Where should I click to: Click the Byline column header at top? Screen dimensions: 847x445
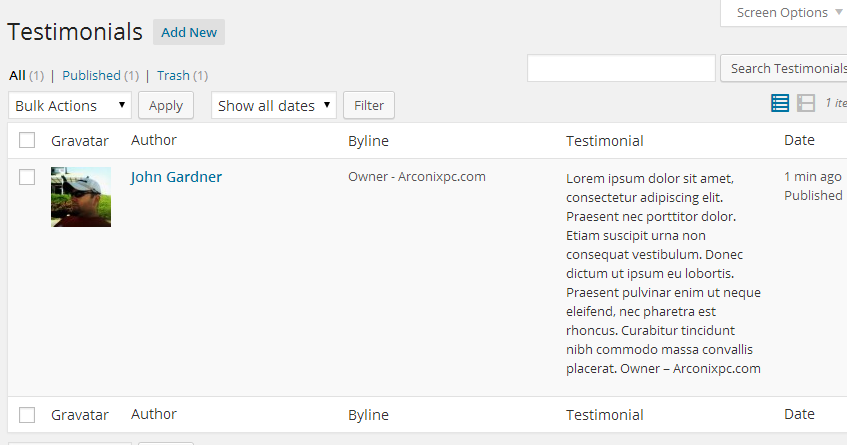pos(368,141)
